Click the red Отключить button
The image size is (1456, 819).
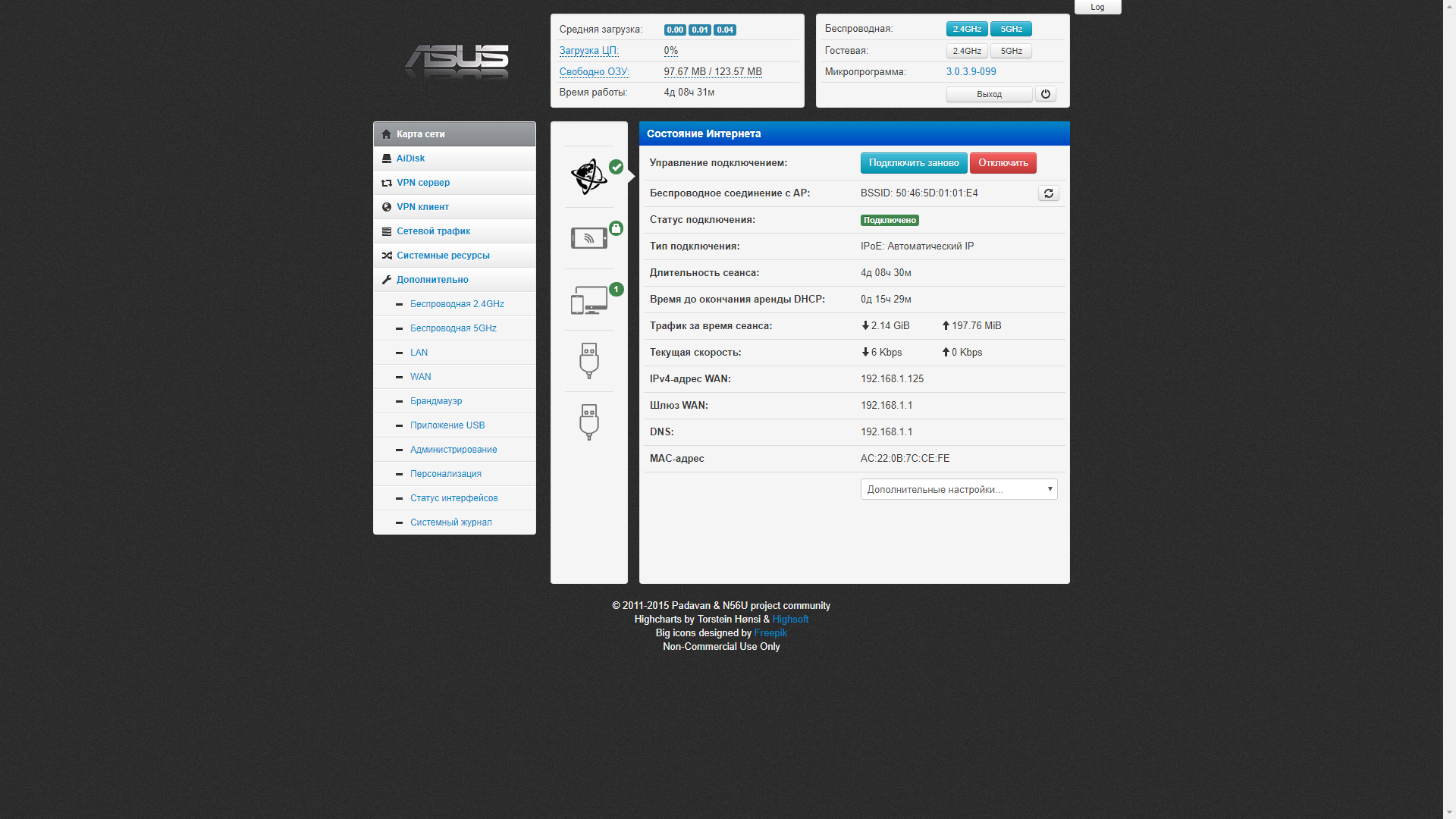click(1003, 163)
